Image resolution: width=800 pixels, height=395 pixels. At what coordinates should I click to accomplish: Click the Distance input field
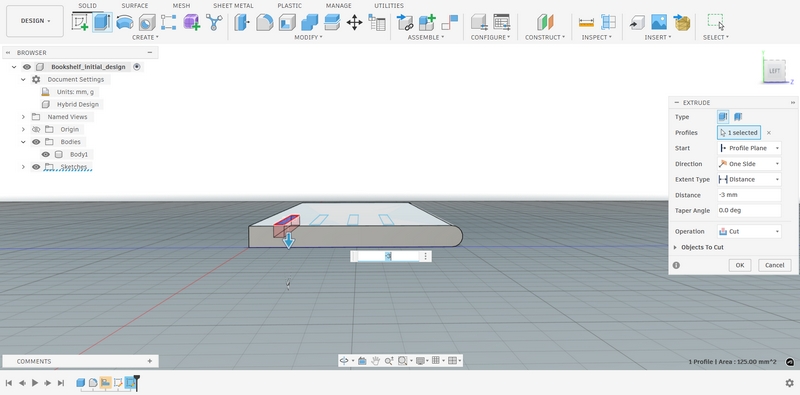pyautogui.click(x=749, y=195)
